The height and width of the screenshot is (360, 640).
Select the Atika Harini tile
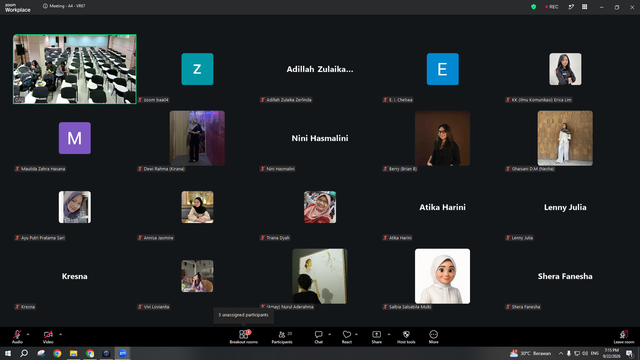pos(442,207)
